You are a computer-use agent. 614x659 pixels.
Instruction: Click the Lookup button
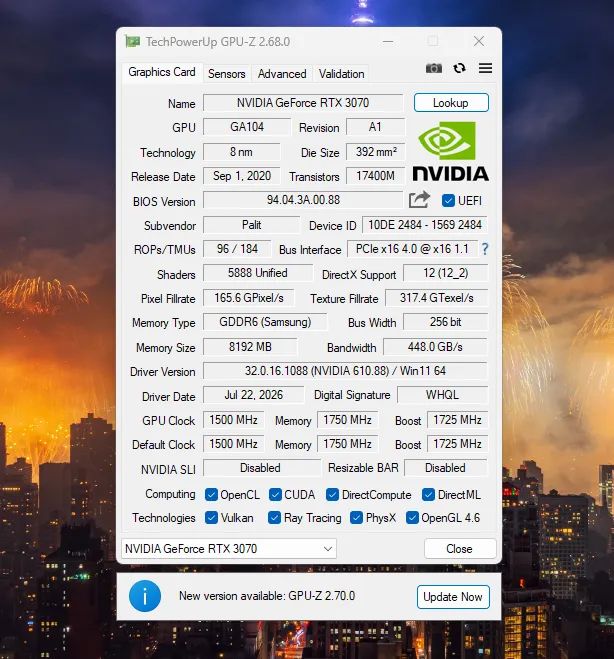451,103
